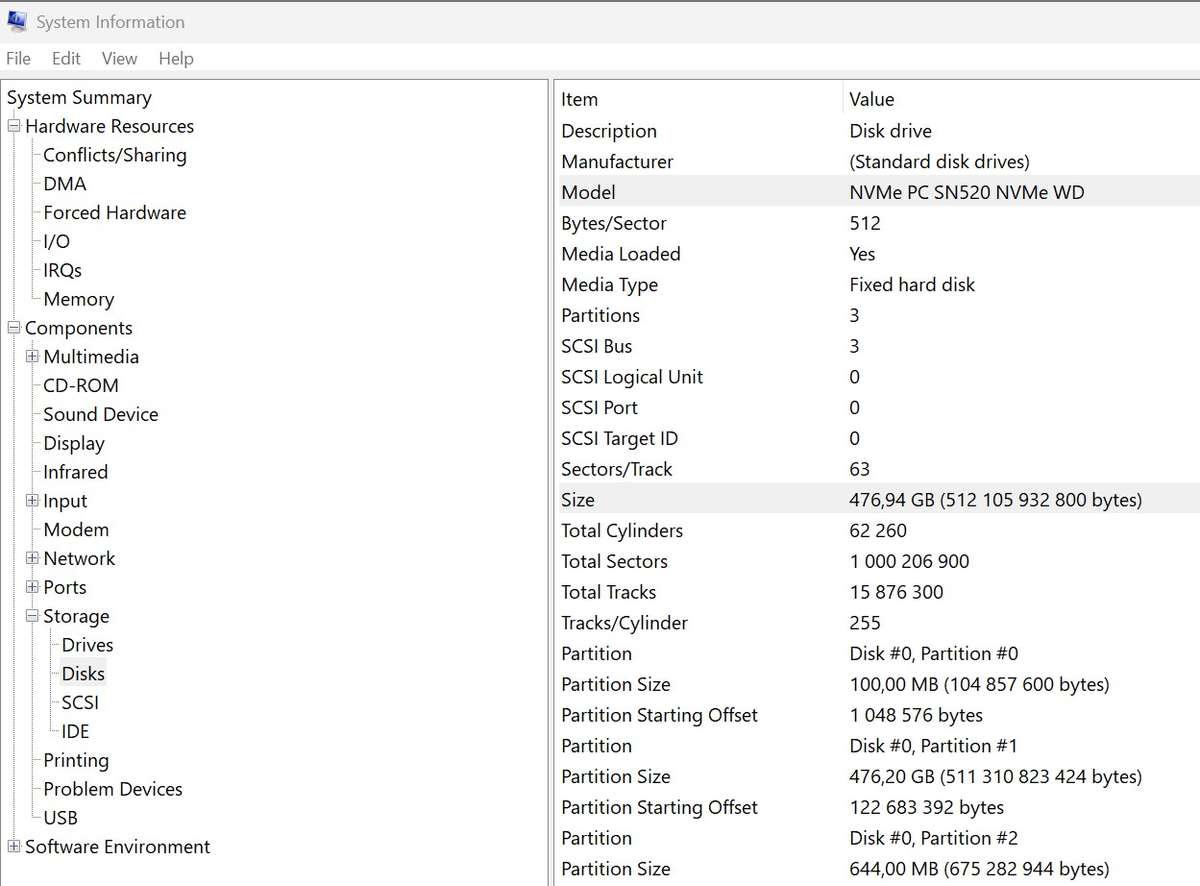Click the Value column header
This screenshot has width=1200, height=886.
point(871,99)
